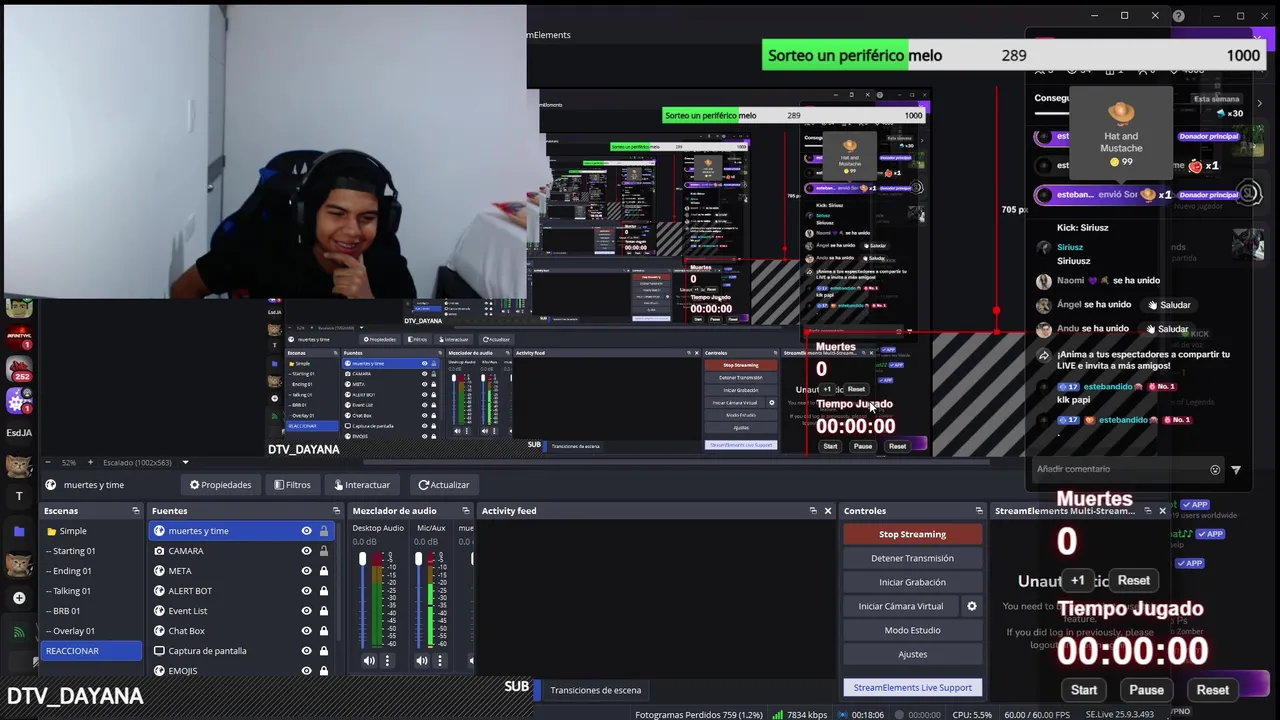Hide the Captura de pantalla source
The image size is (1280, 720).
[x=307, y=651]
